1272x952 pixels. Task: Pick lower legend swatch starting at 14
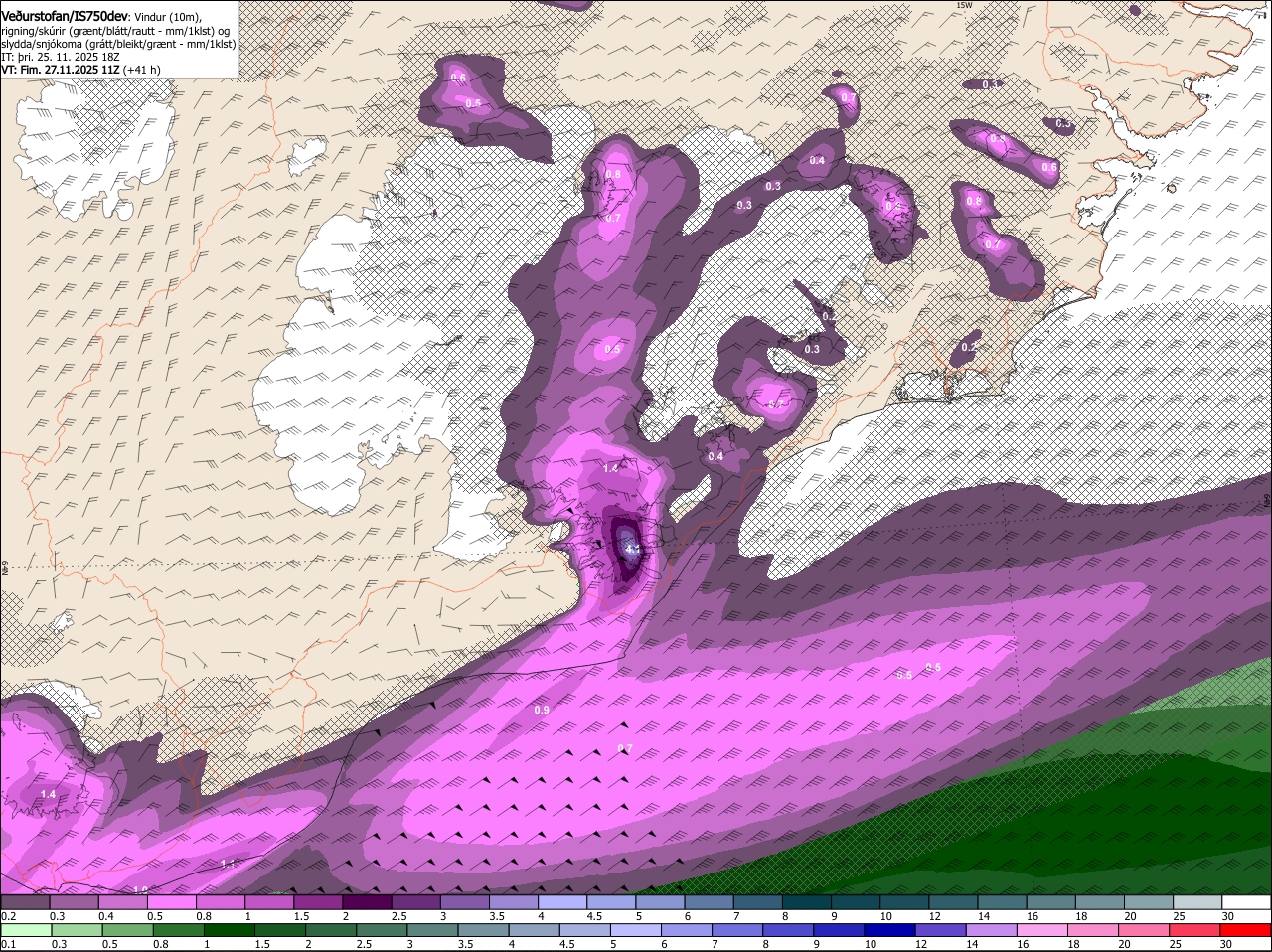(994, 930)
